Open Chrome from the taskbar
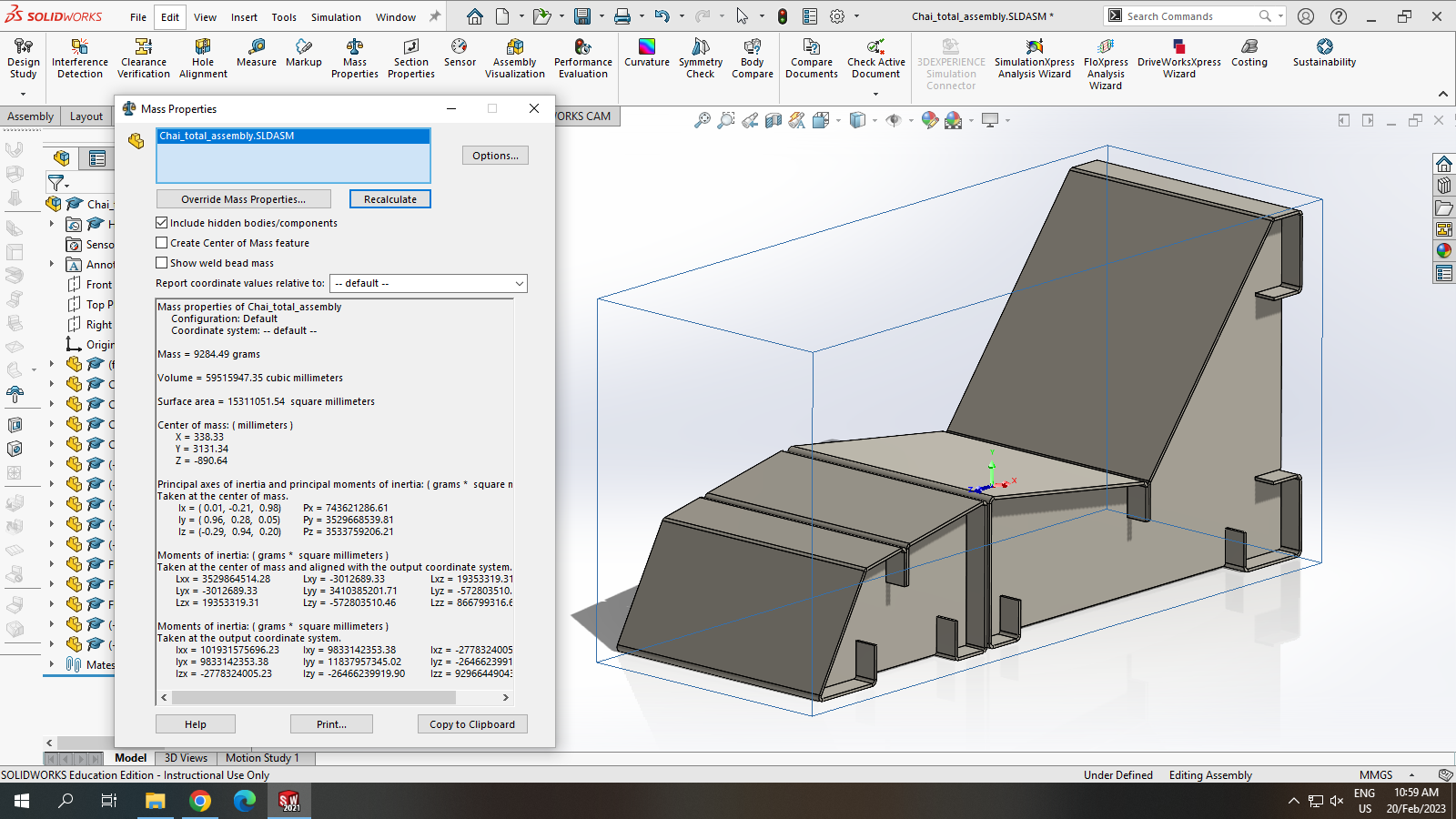Screen dimensions: 1456x819 click(200, 801)
